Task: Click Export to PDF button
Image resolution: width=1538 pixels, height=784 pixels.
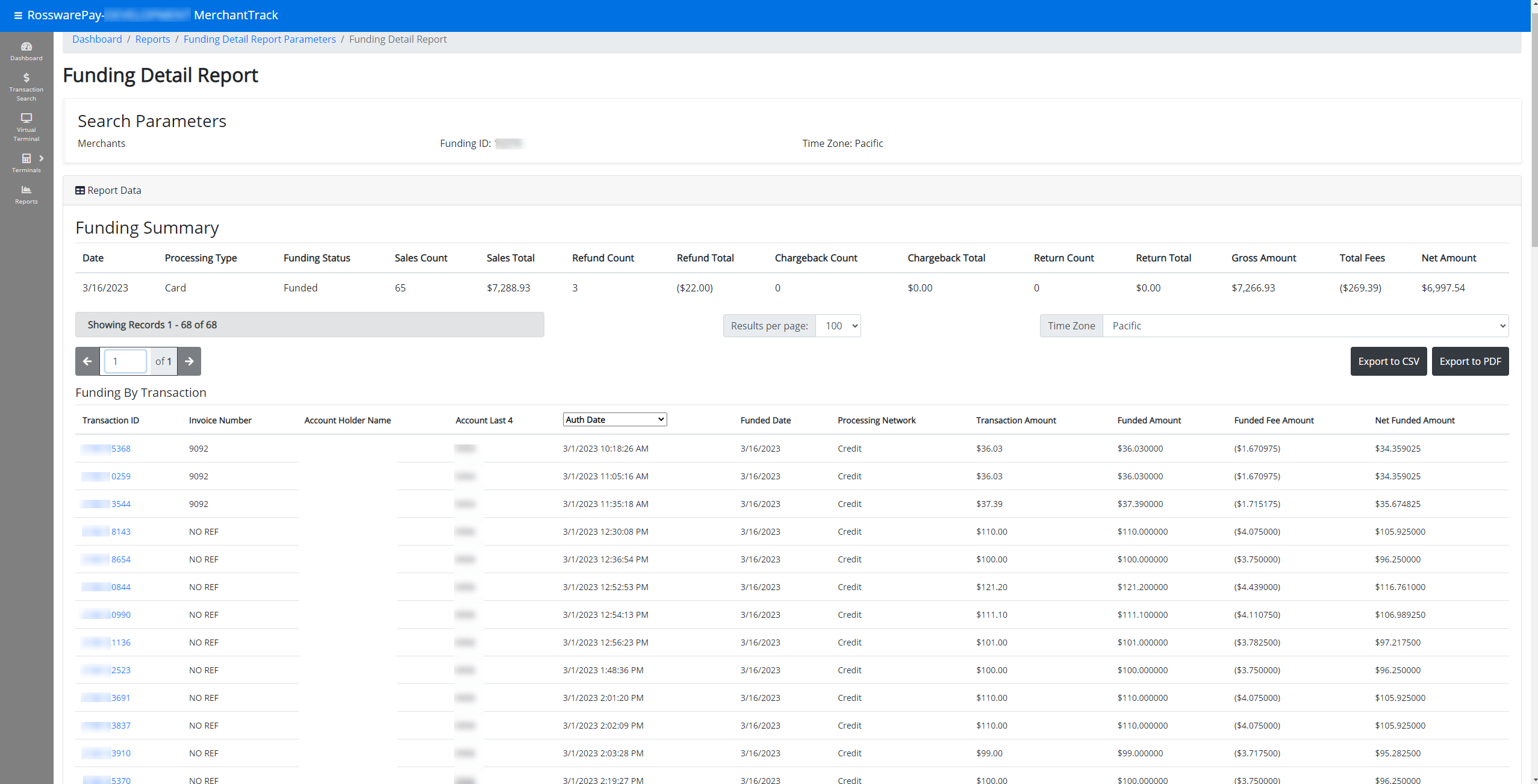Action: [1470, 361]
